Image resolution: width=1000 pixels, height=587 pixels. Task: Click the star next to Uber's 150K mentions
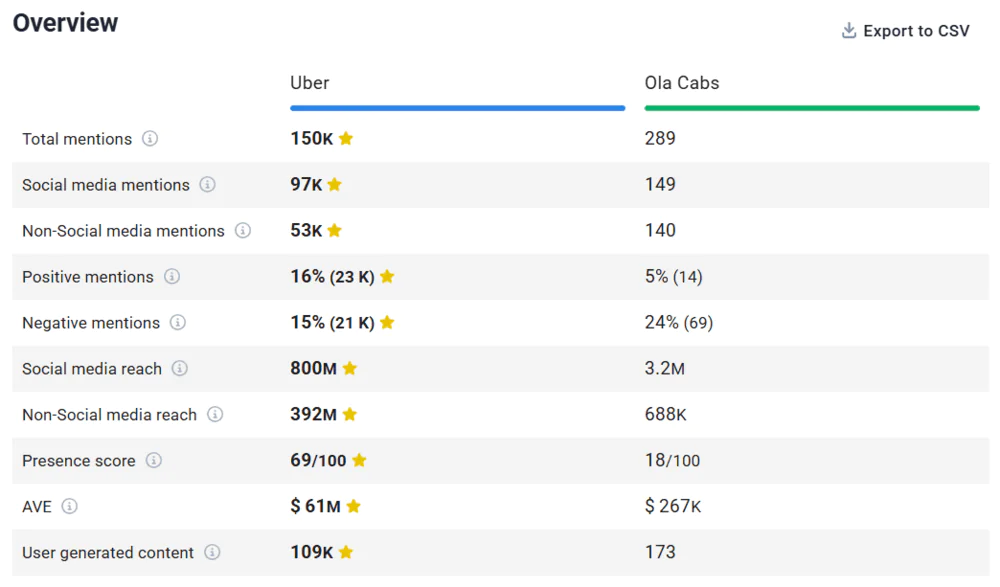pos(346,139)
